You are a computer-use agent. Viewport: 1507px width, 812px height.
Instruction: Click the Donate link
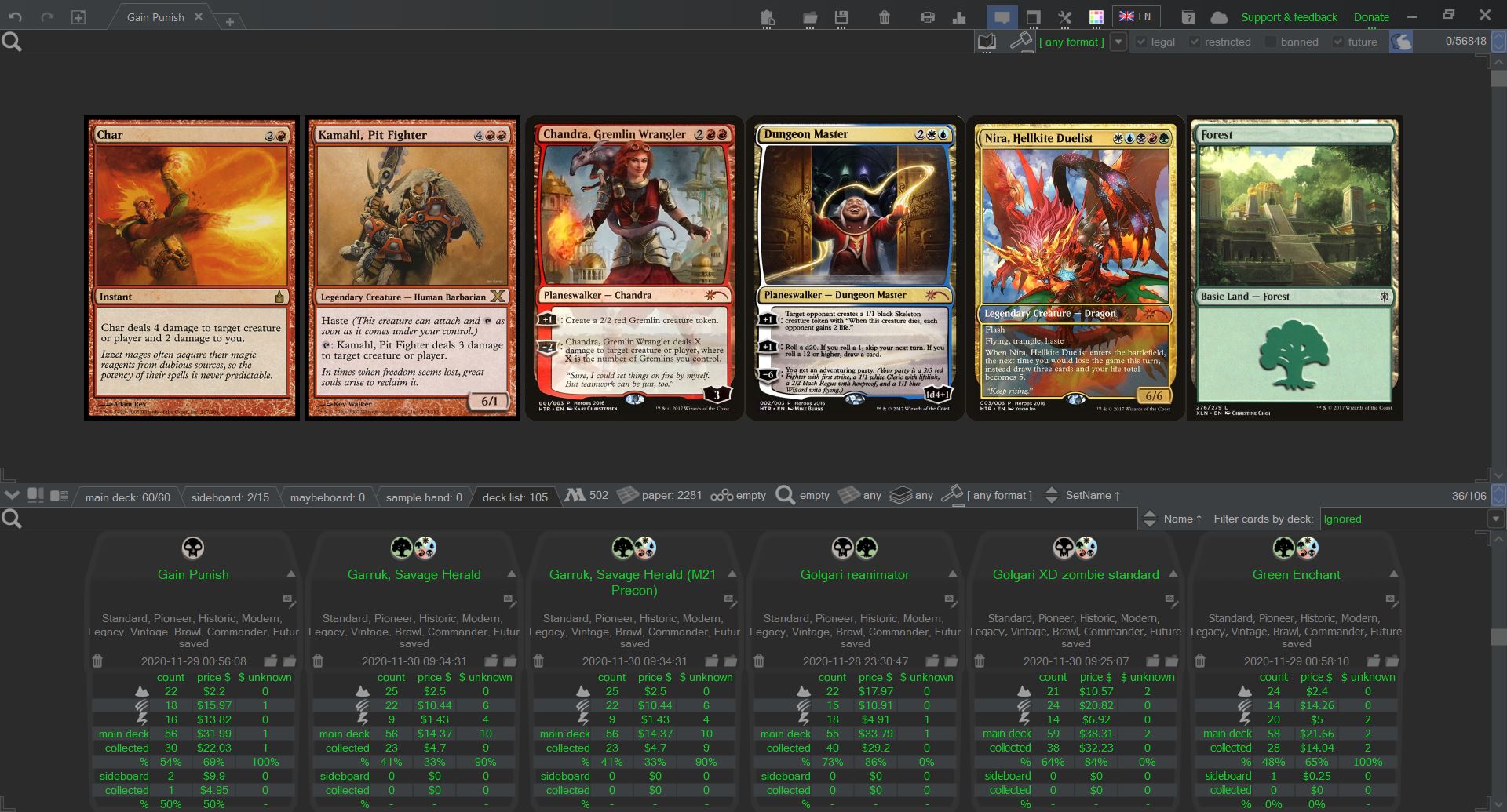(1371, 17)
